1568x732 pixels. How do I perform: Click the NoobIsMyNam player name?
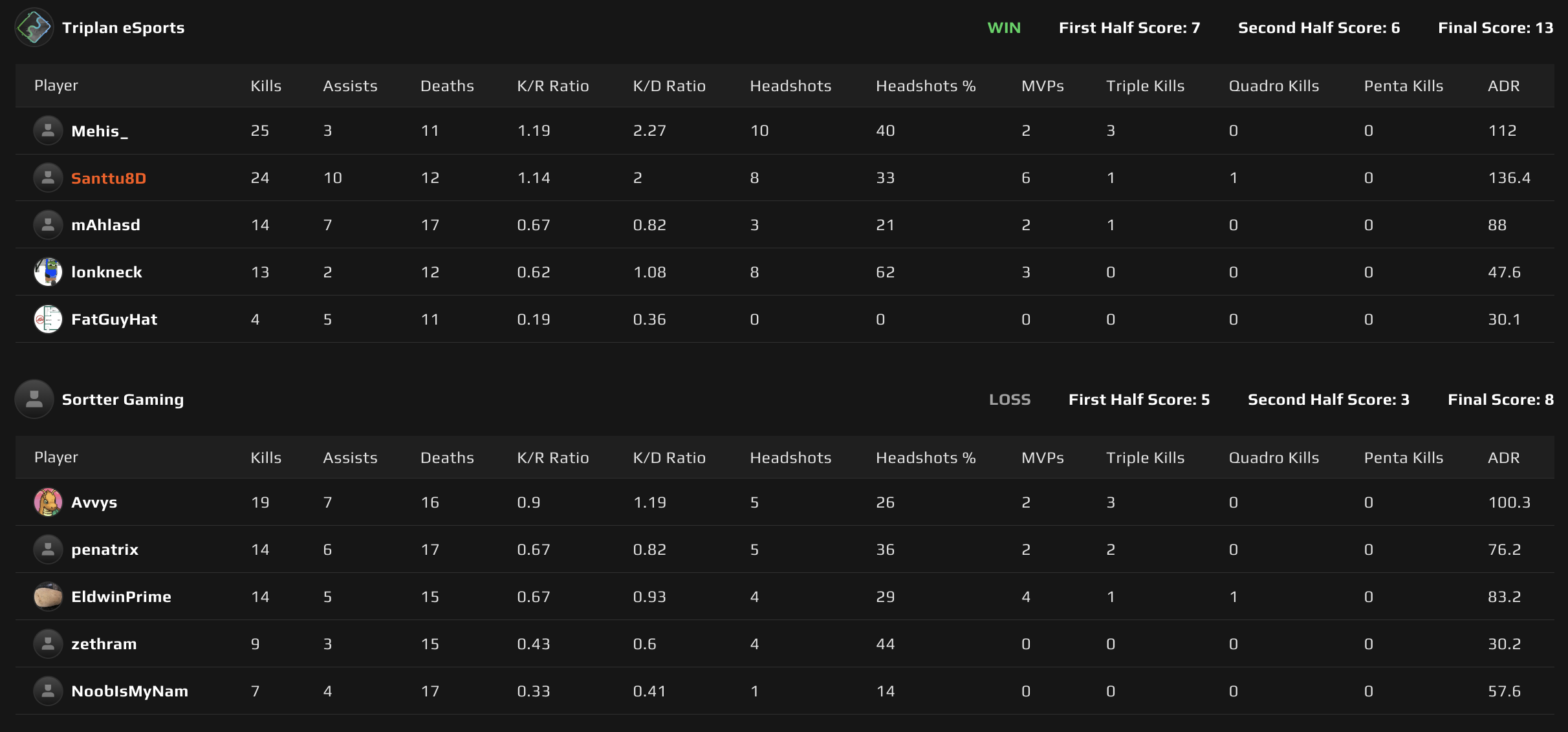[129, 691]
